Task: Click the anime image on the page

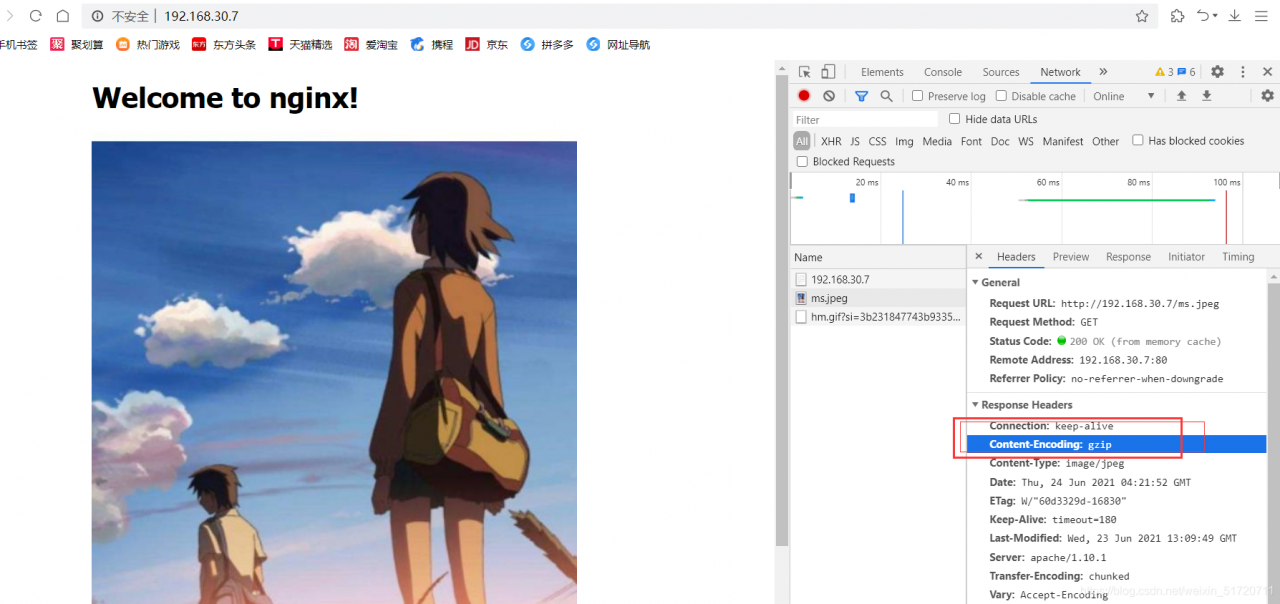Action: pyautogui.click(x=334, y=372)
